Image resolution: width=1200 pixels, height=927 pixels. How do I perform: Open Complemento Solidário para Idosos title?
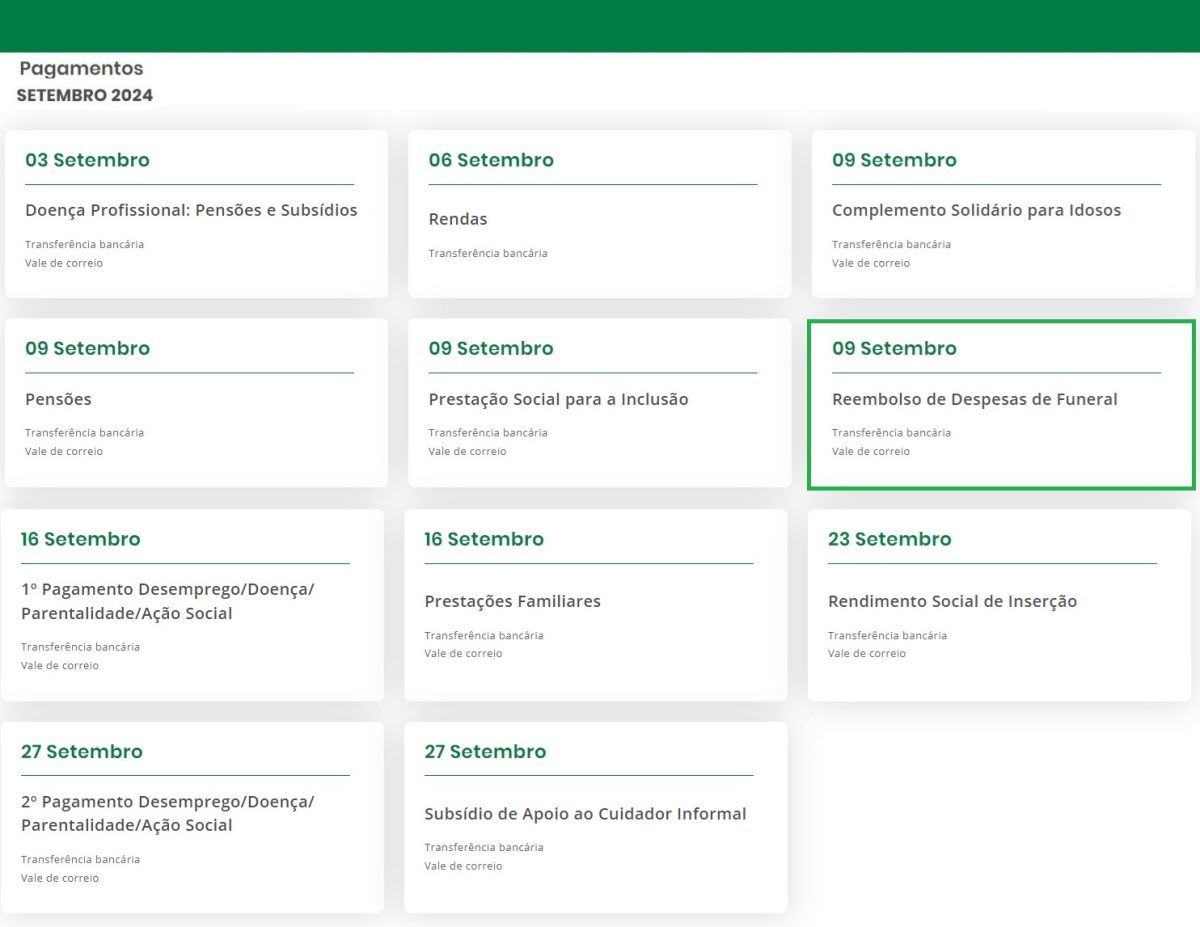pos(976,210)
